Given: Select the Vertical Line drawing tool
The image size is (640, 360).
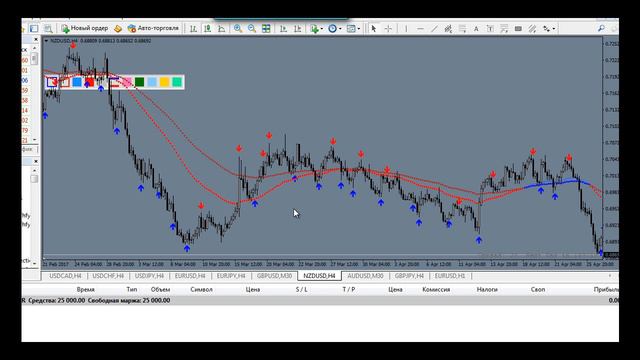Looking at the screenshot, I should 406,29.
